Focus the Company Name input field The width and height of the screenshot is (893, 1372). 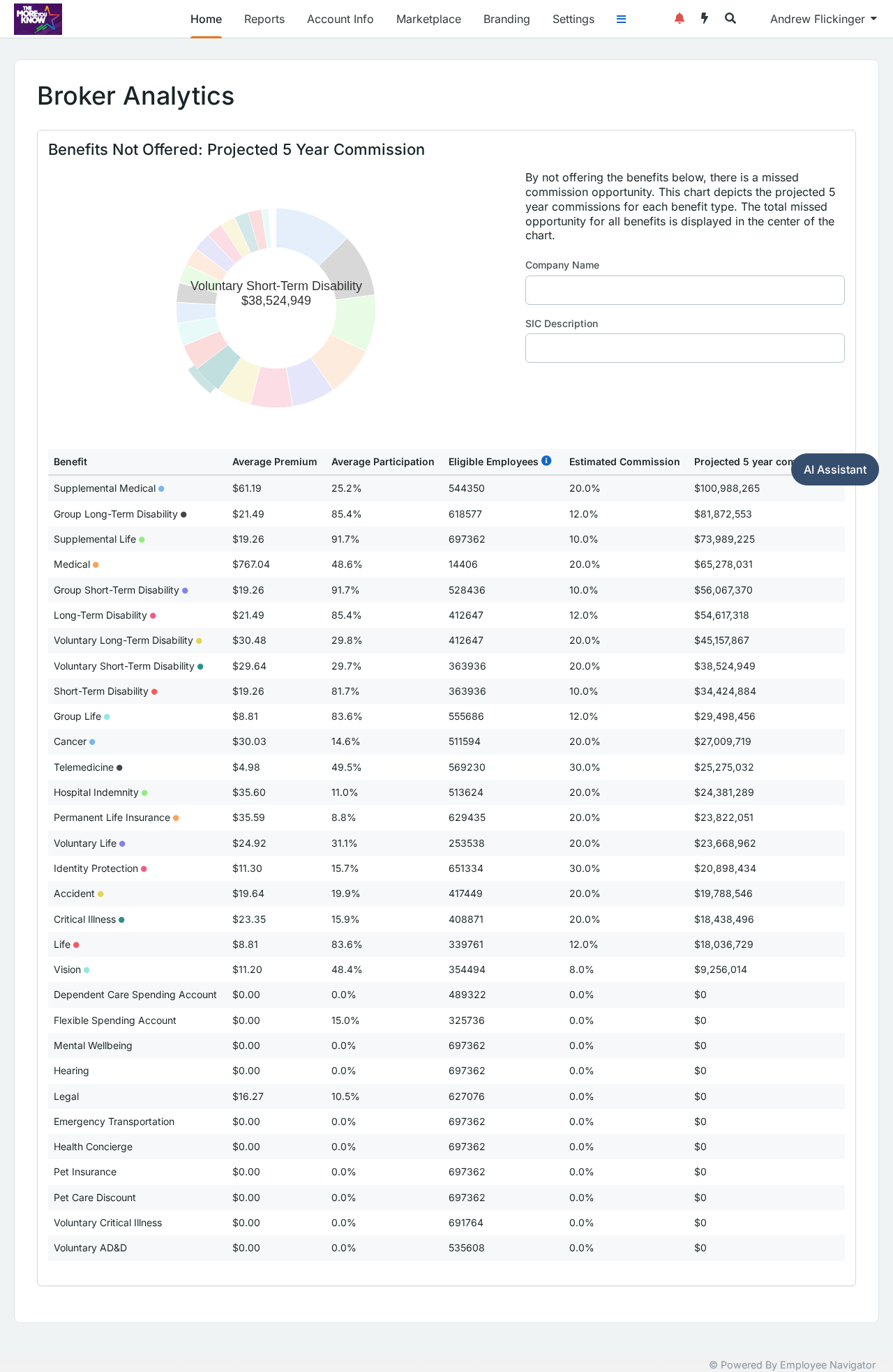685,290
